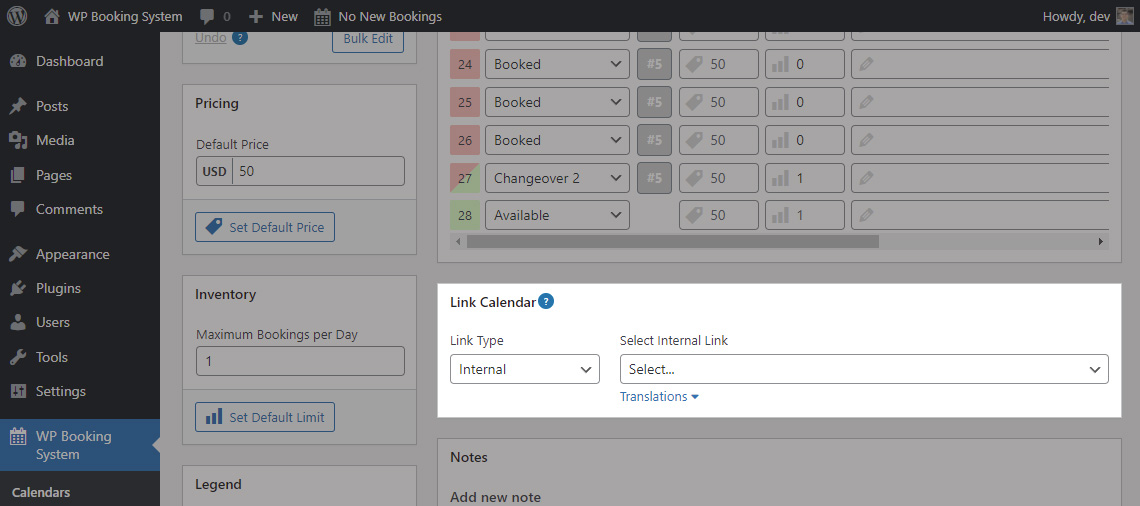Click the help icon next to Undo
The width and height of the screenshot is (1140, 506).
point(240,38)
